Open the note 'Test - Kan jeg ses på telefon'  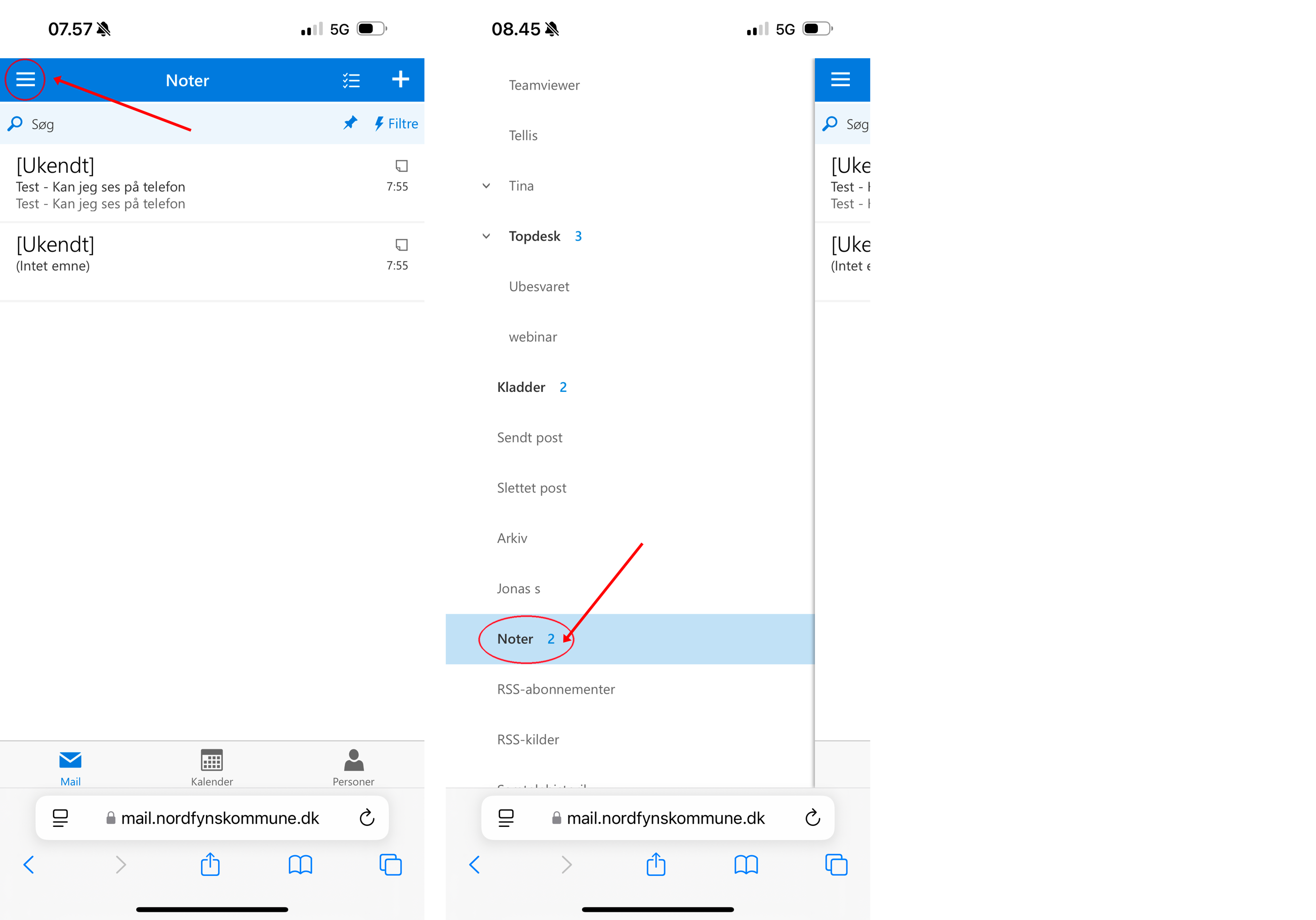coord(212,183)
